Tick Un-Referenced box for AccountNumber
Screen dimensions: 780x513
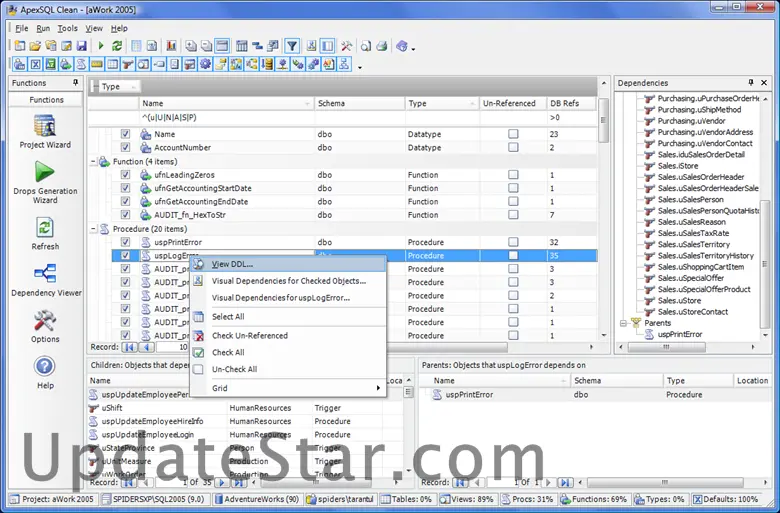[513, 147]
